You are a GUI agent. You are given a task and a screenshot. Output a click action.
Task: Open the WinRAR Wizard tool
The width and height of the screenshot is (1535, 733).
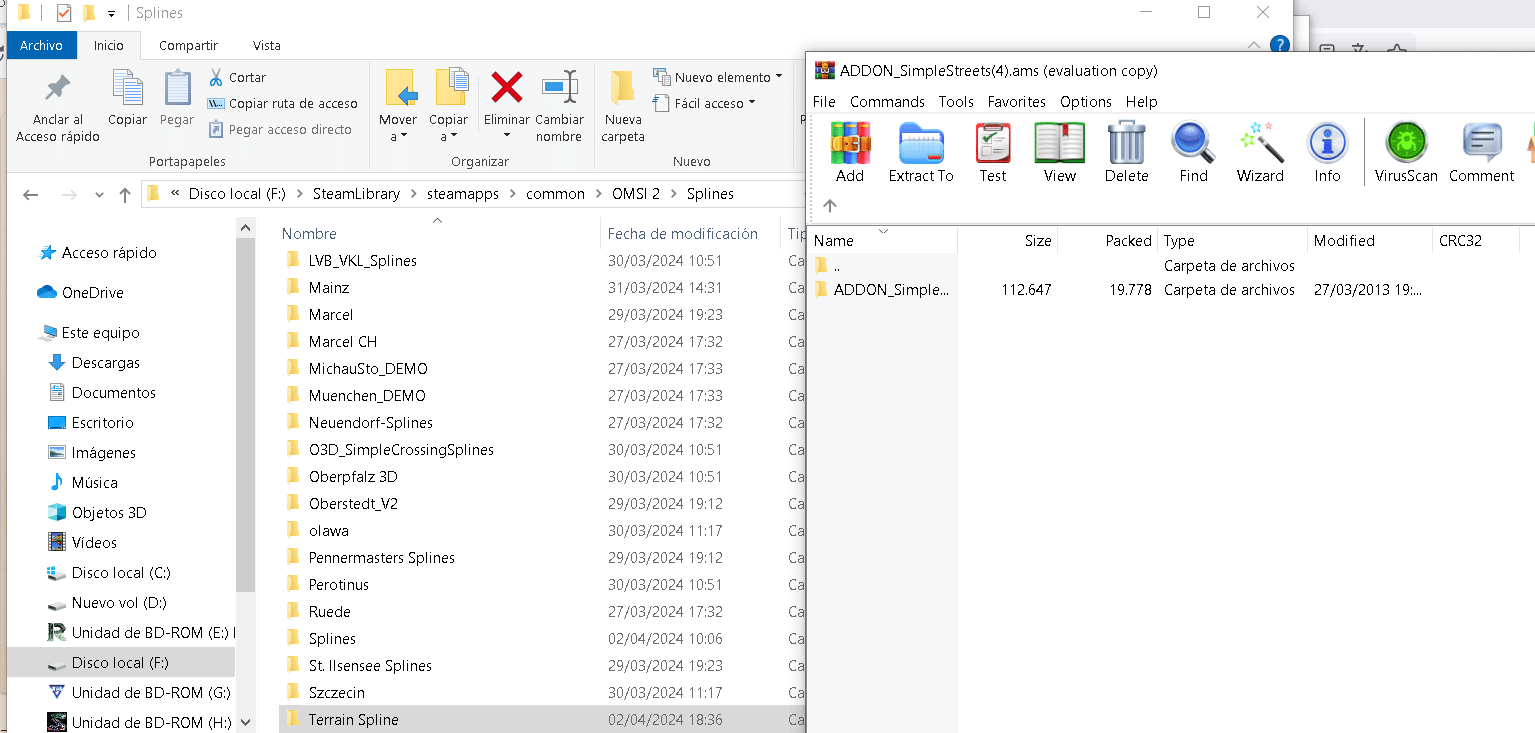(x=1260, y=143)
